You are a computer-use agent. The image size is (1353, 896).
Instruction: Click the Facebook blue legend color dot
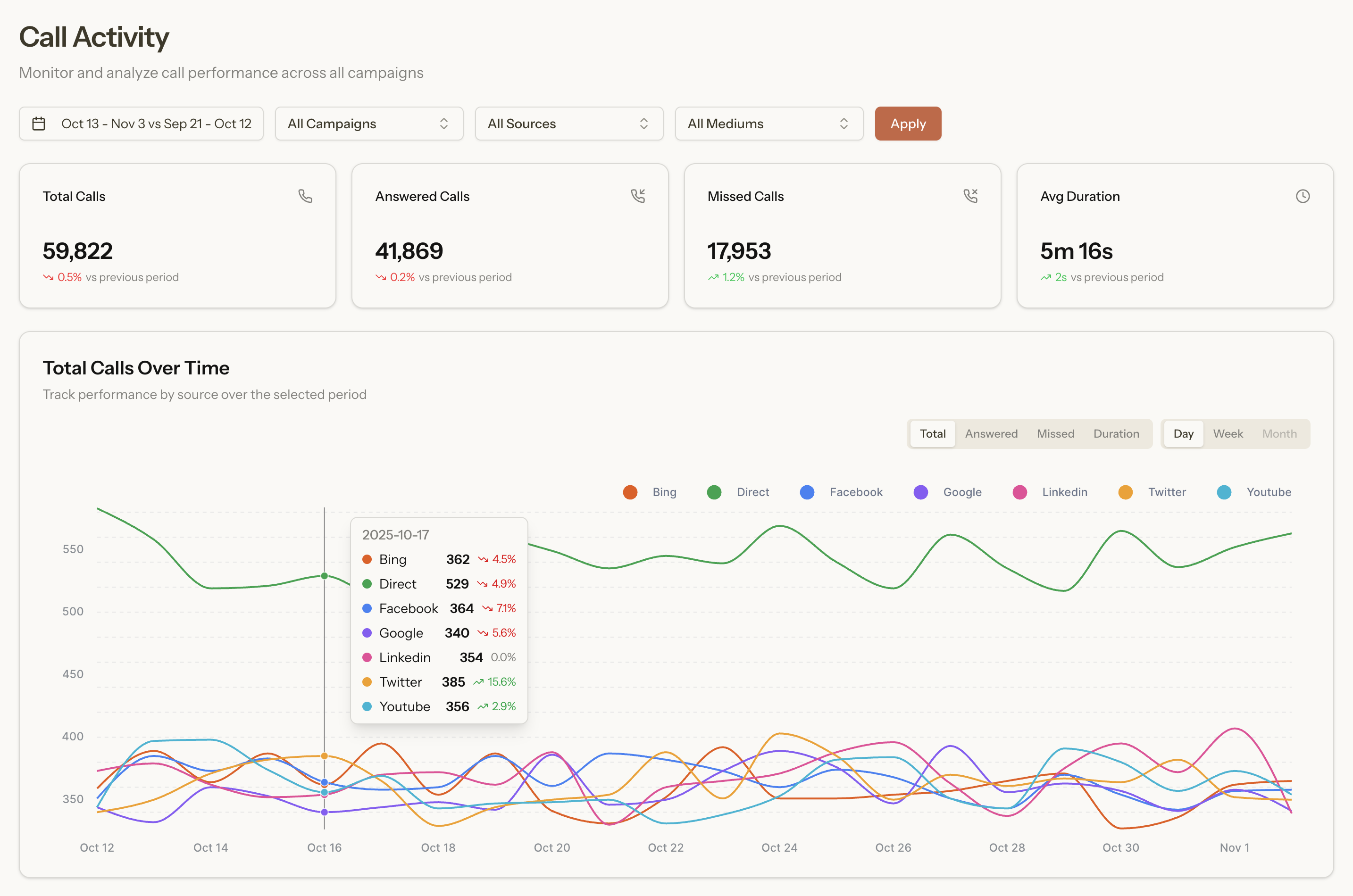point(807,492)
